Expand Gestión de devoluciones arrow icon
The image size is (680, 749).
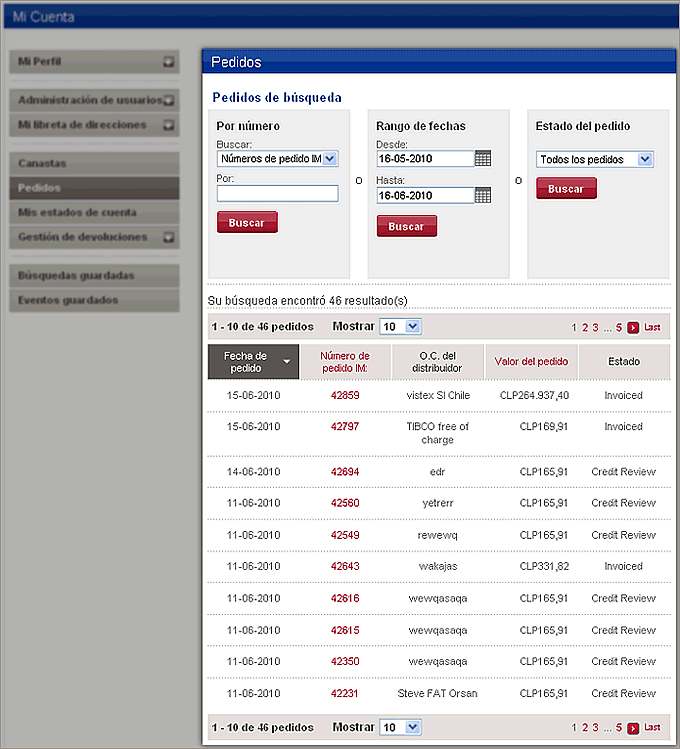(169, 238)
